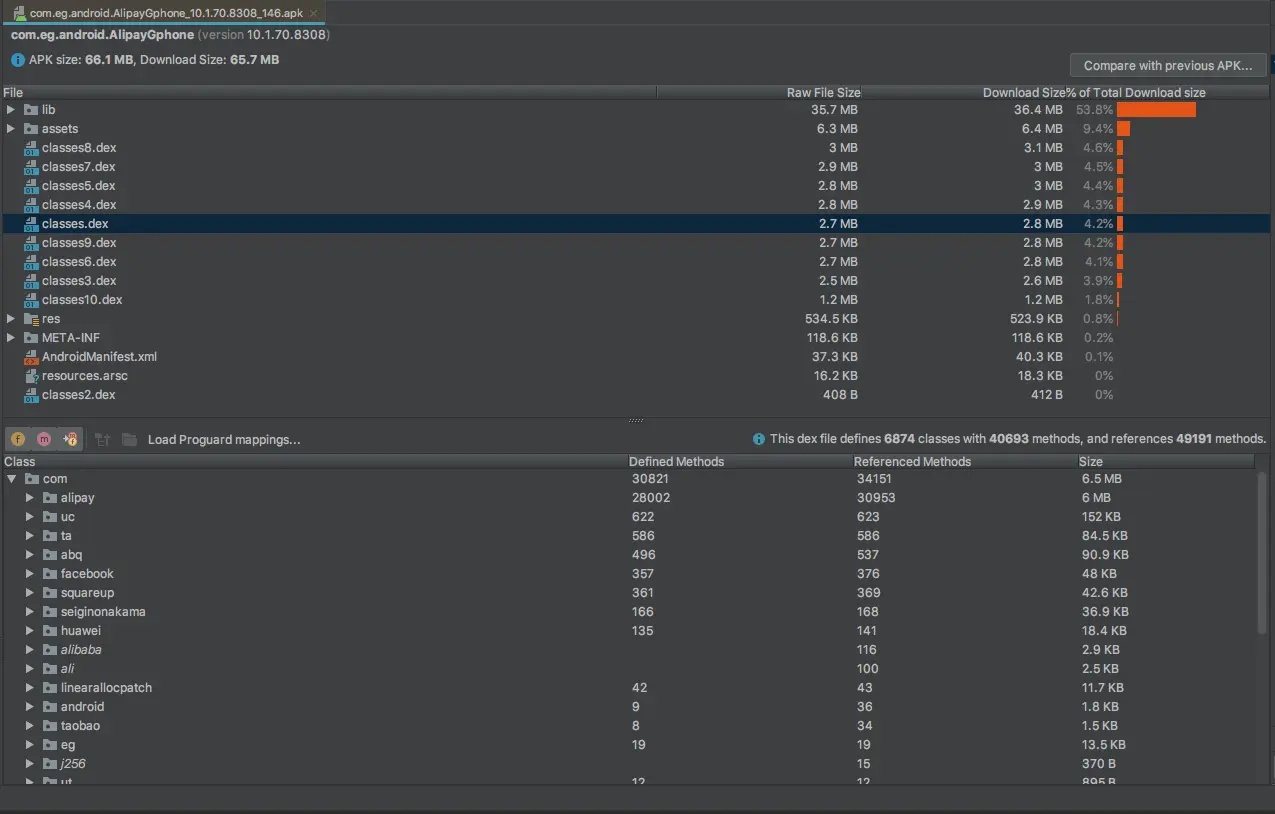Click the classes.dex file icon

(x=31, y=224)
